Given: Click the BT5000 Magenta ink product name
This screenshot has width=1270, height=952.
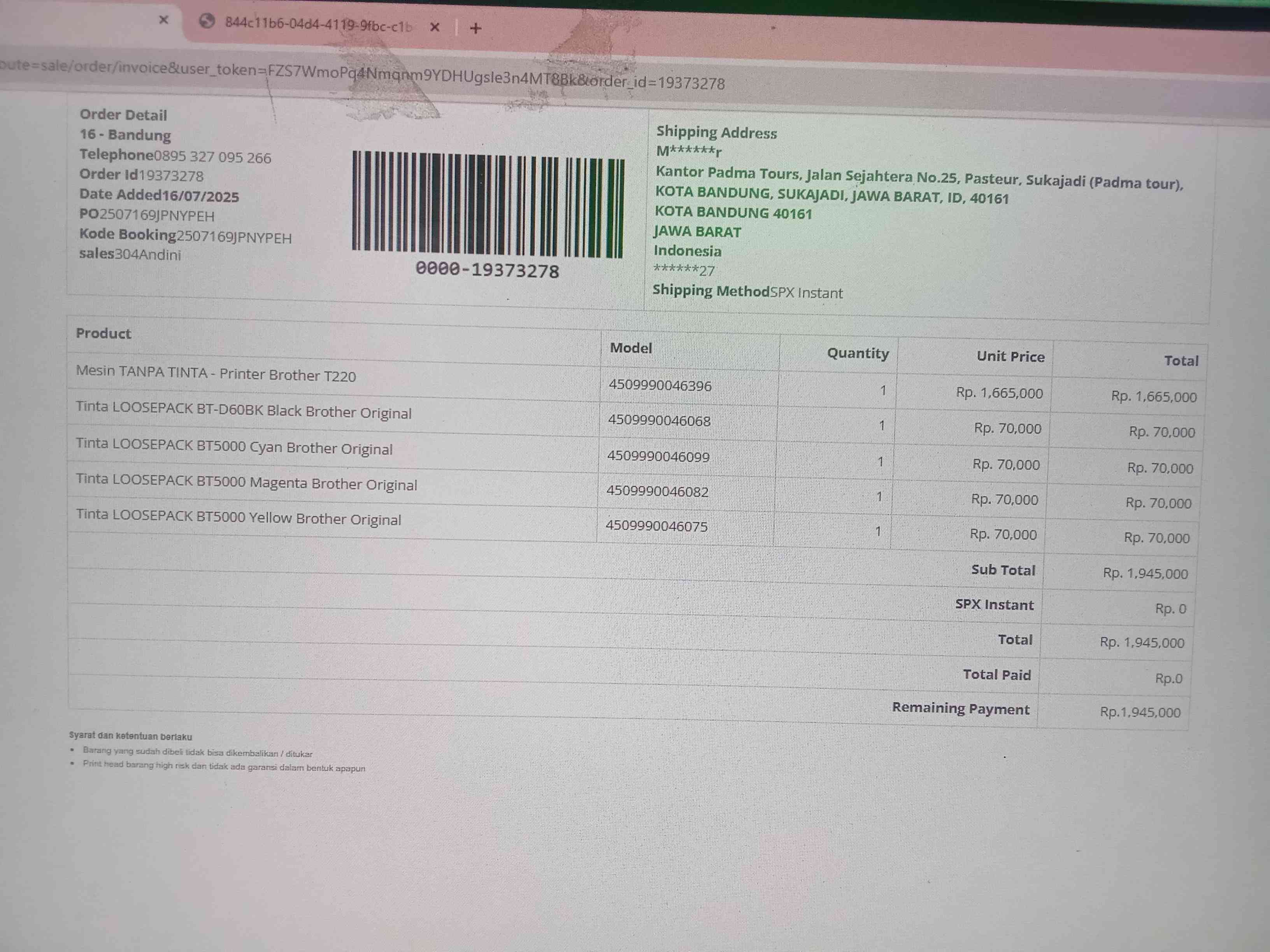Looking at the screenshot, I should click(246, 483).
